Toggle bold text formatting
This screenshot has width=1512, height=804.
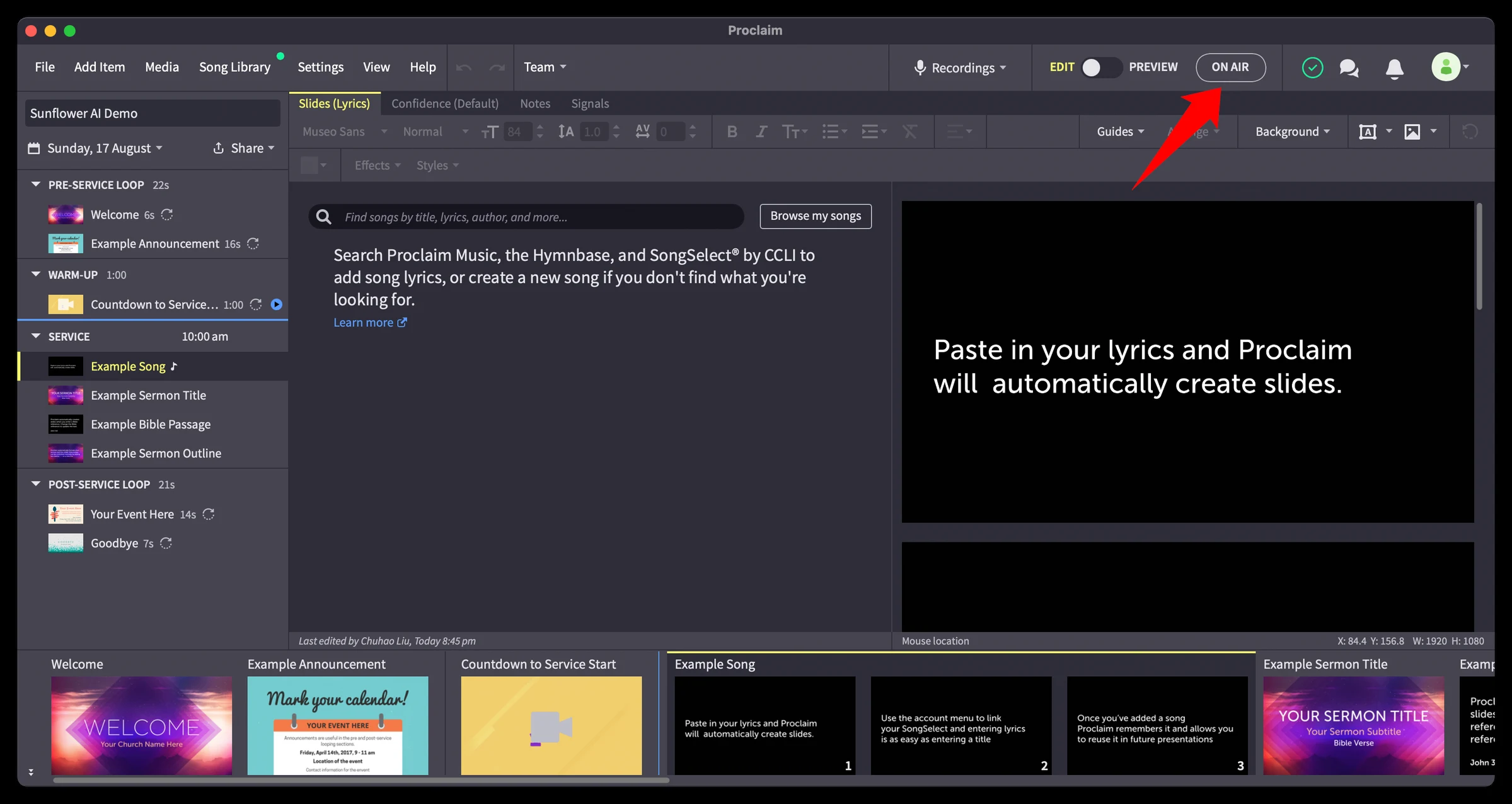coord(732,132)
